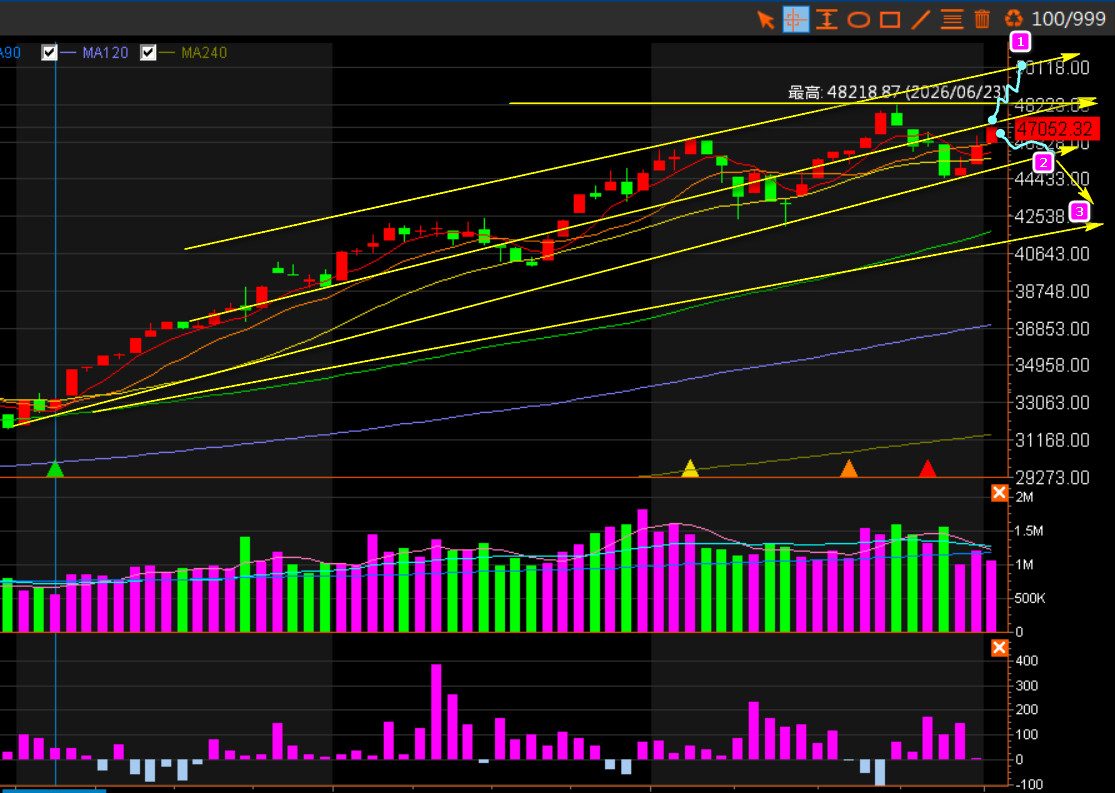This screenshot has width=1115, height=793.
Task: Click the MA240 olive line color sample
Action: (168, 53)
